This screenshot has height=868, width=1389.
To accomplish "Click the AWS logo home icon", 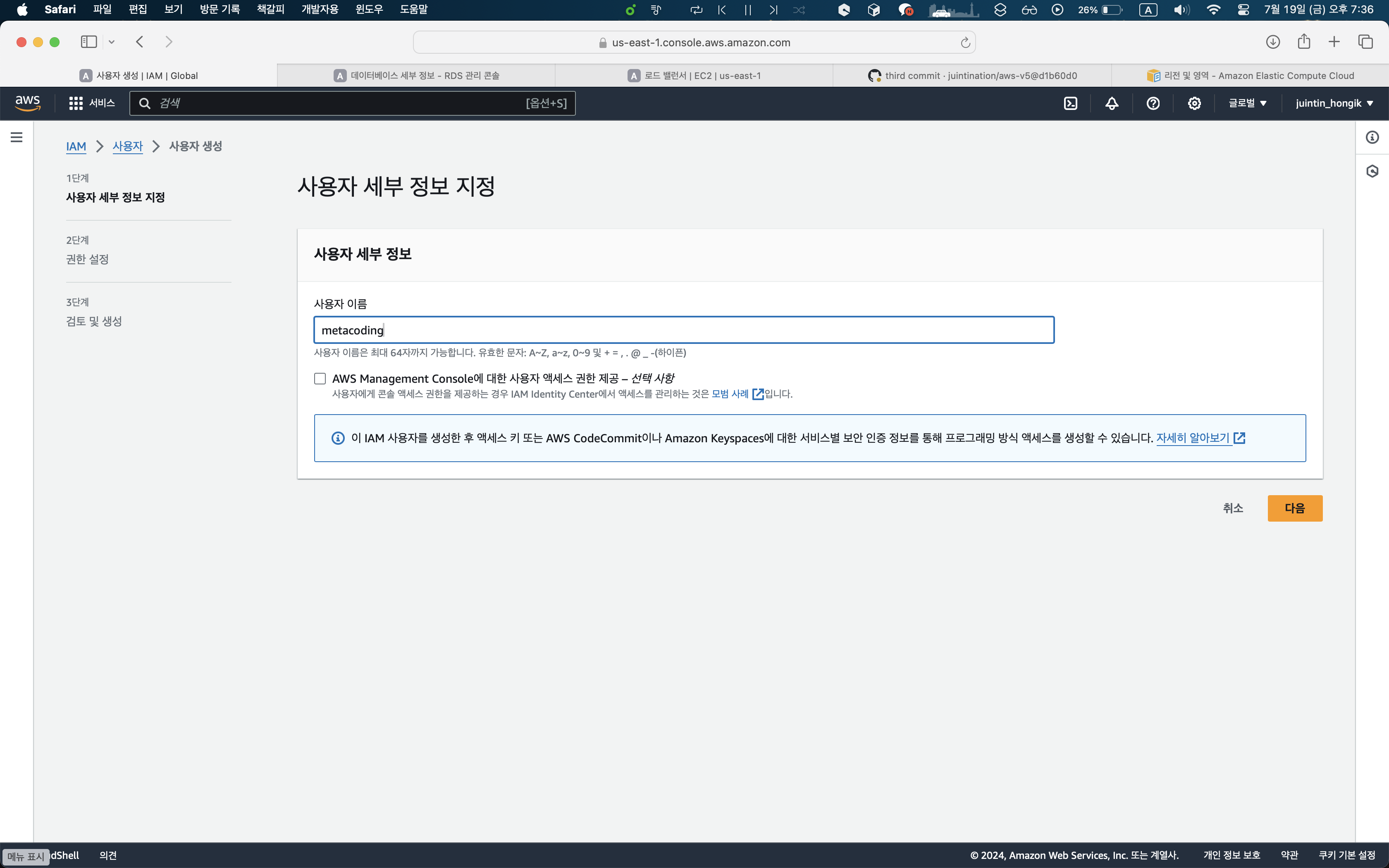I will tap(28, 103).
